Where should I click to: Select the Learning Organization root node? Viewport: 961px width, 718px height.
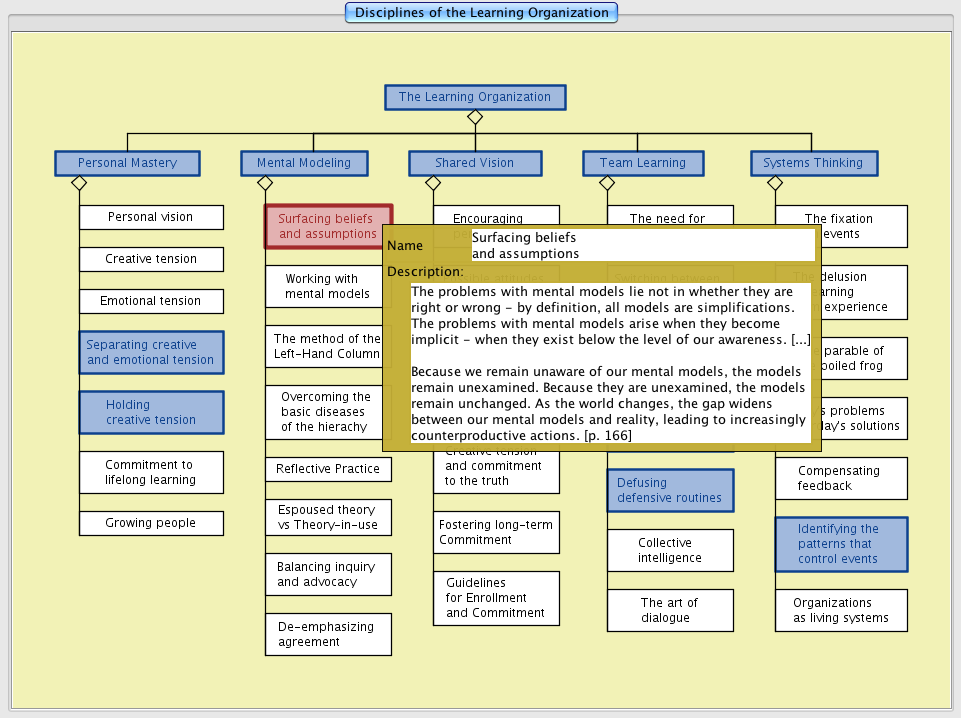(x=475, y=97)
